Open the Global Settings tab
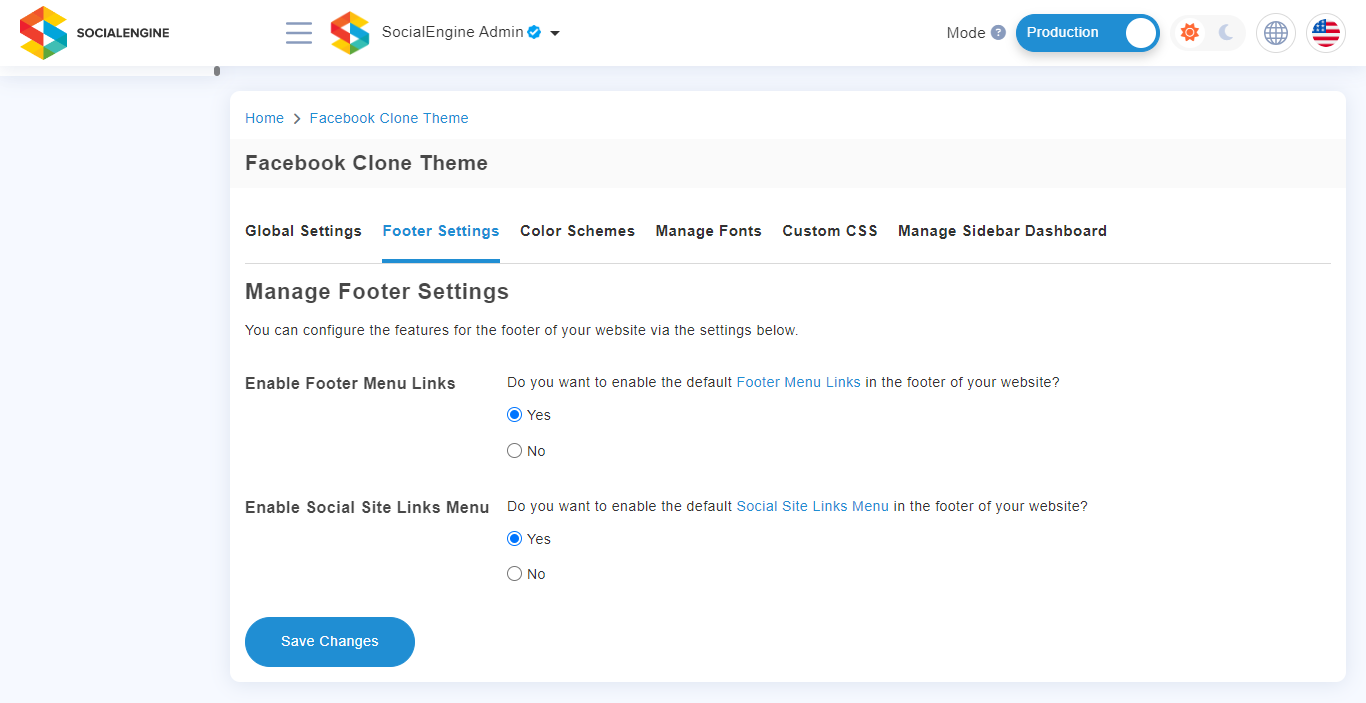1366x703 pixels. (x=303, y=231)
